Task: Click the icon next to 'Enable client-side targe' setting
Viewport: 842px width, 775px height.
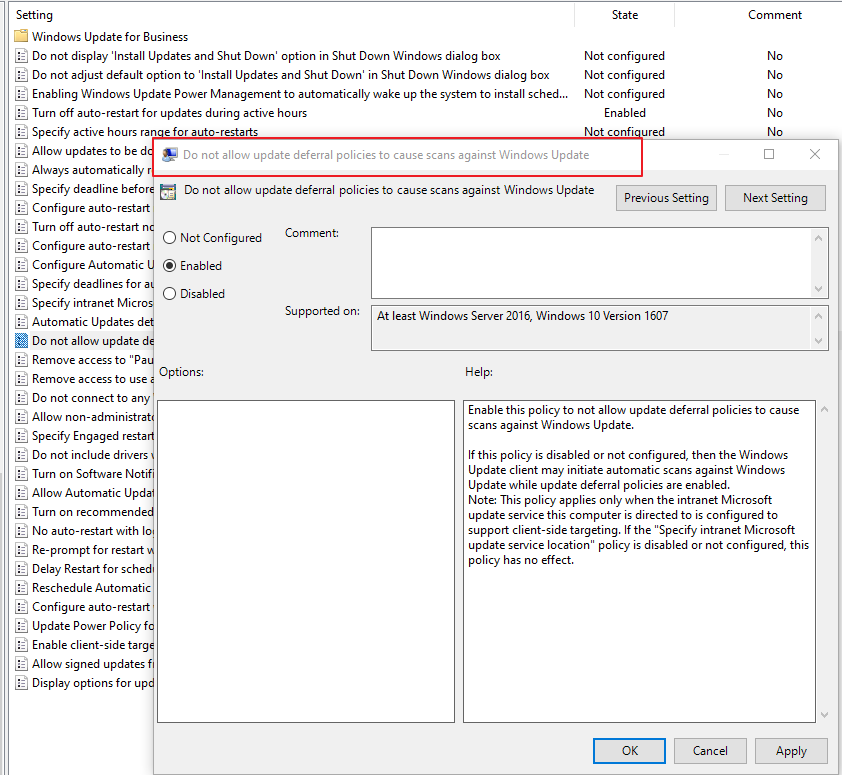Action: click(x=20, y=644)
